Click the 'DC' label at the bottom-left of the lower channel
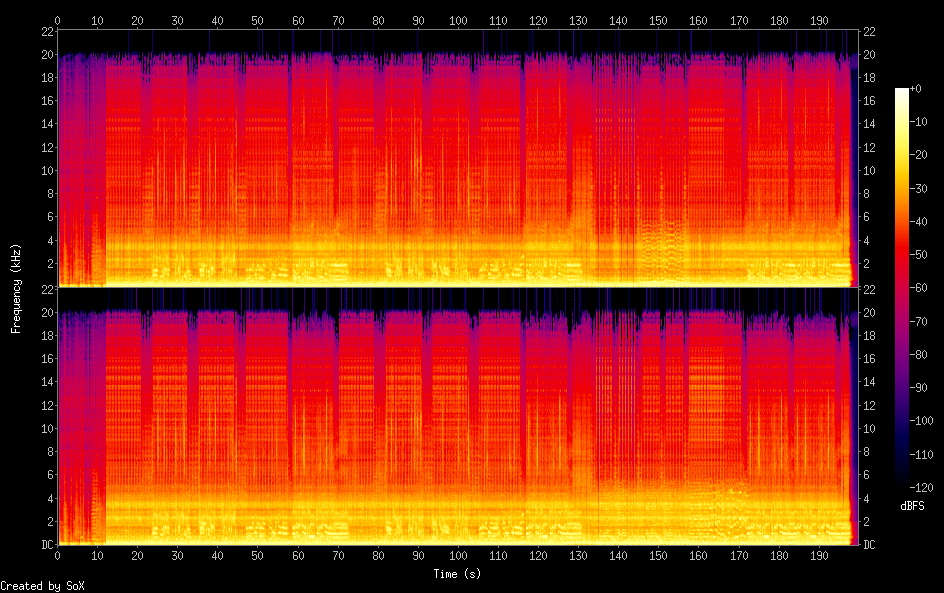Screen dimensions: 944x593 tap(47, 545)
